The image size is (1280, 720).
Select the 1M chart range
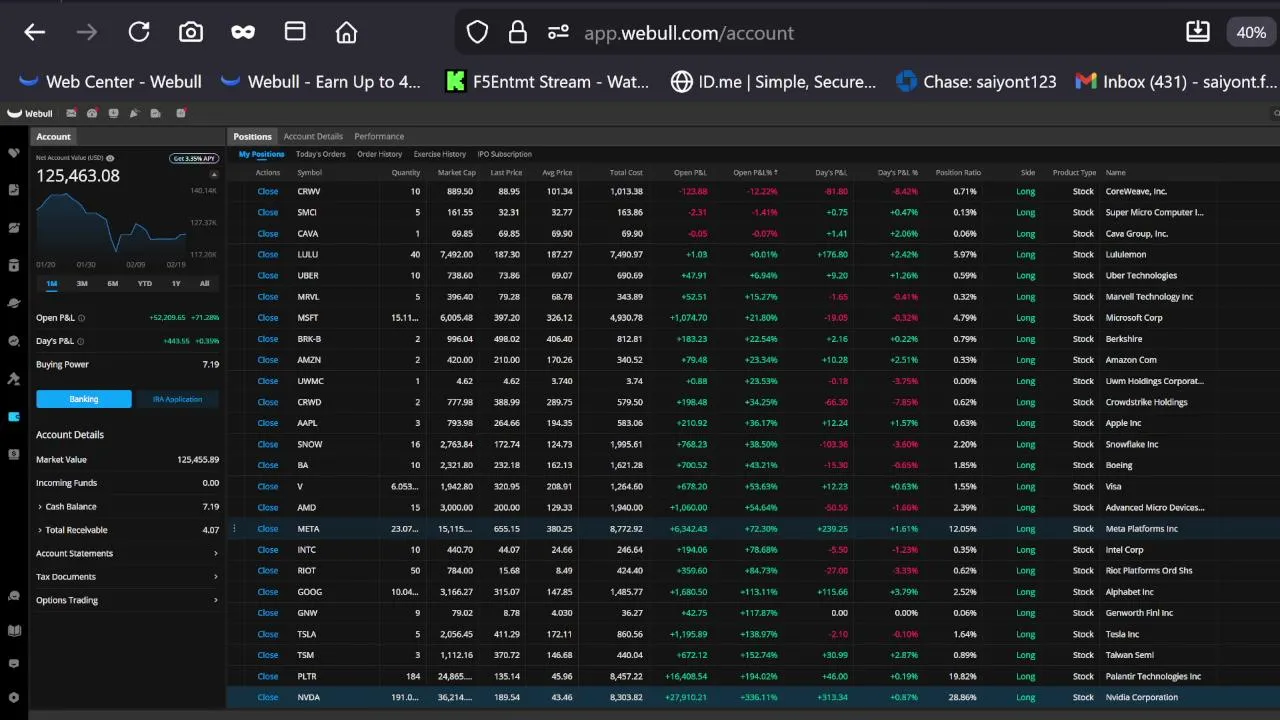click(x=52, y=283)
